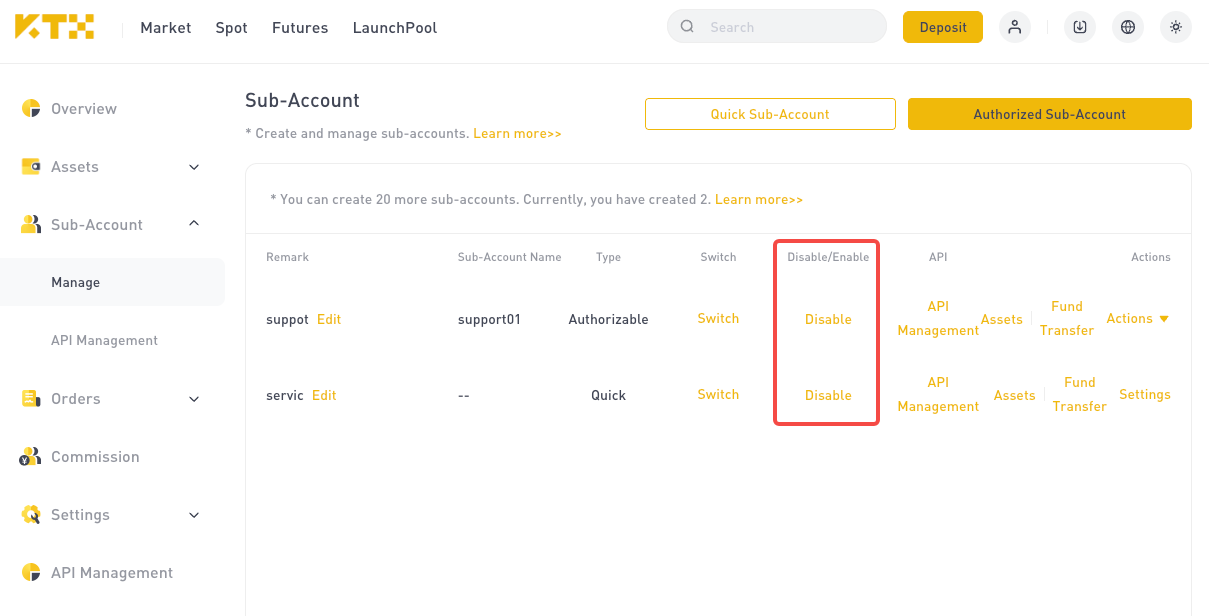Click into the Search field
The height and width of the screenshot is (616, 1209).
point(777,27)
